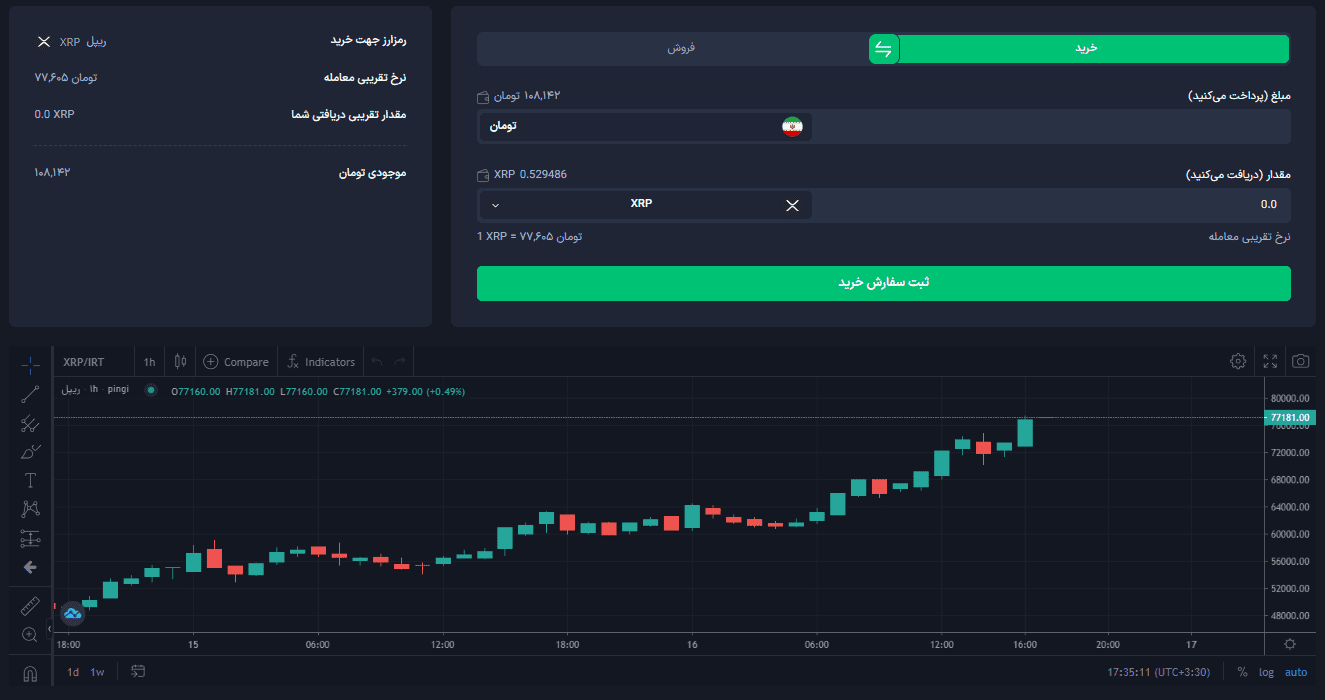
Task: Activate the zoom in tool
Action: [30, 634]
